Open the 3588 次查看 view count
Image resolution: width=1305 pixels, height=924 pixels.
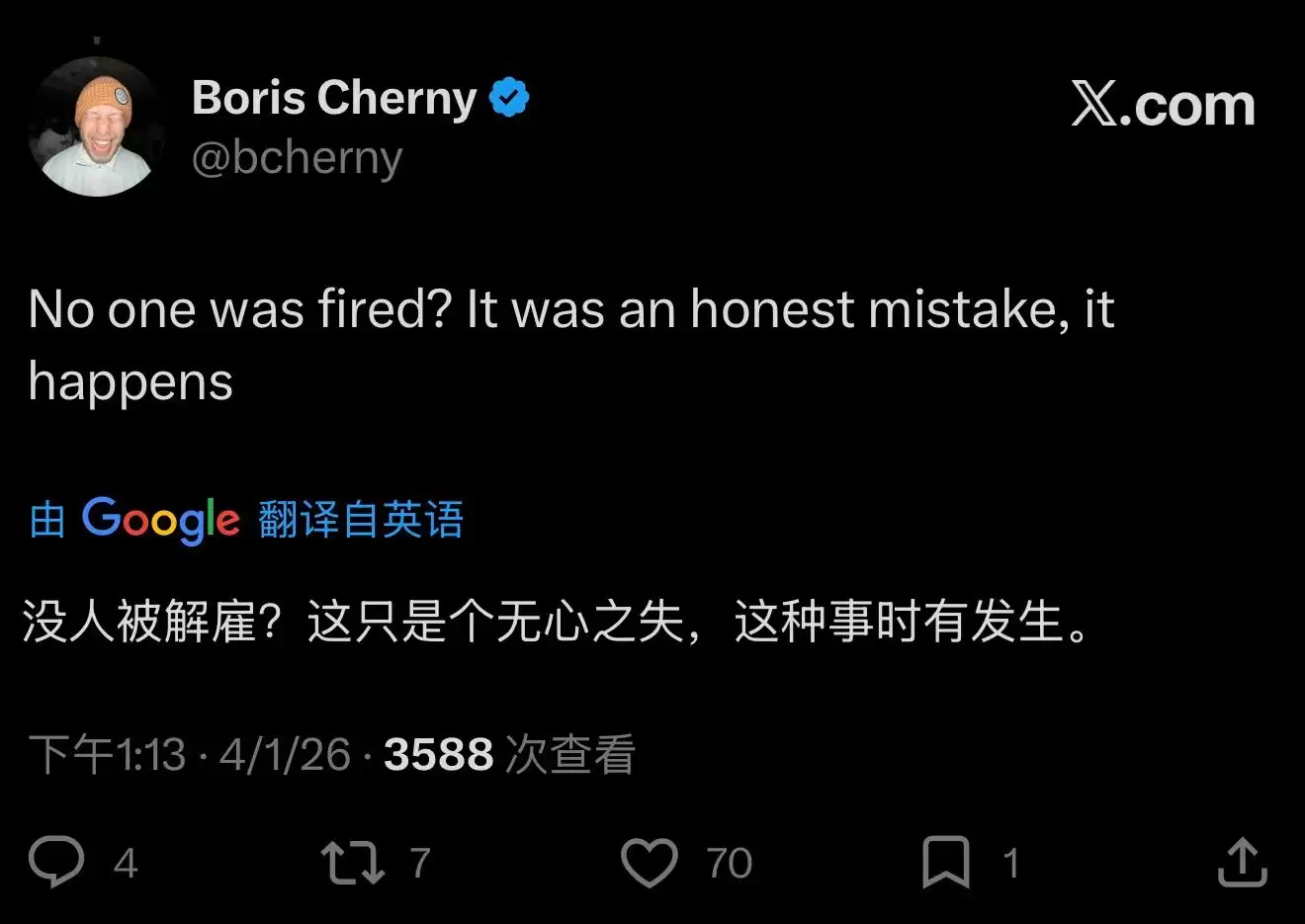point(509,755)
